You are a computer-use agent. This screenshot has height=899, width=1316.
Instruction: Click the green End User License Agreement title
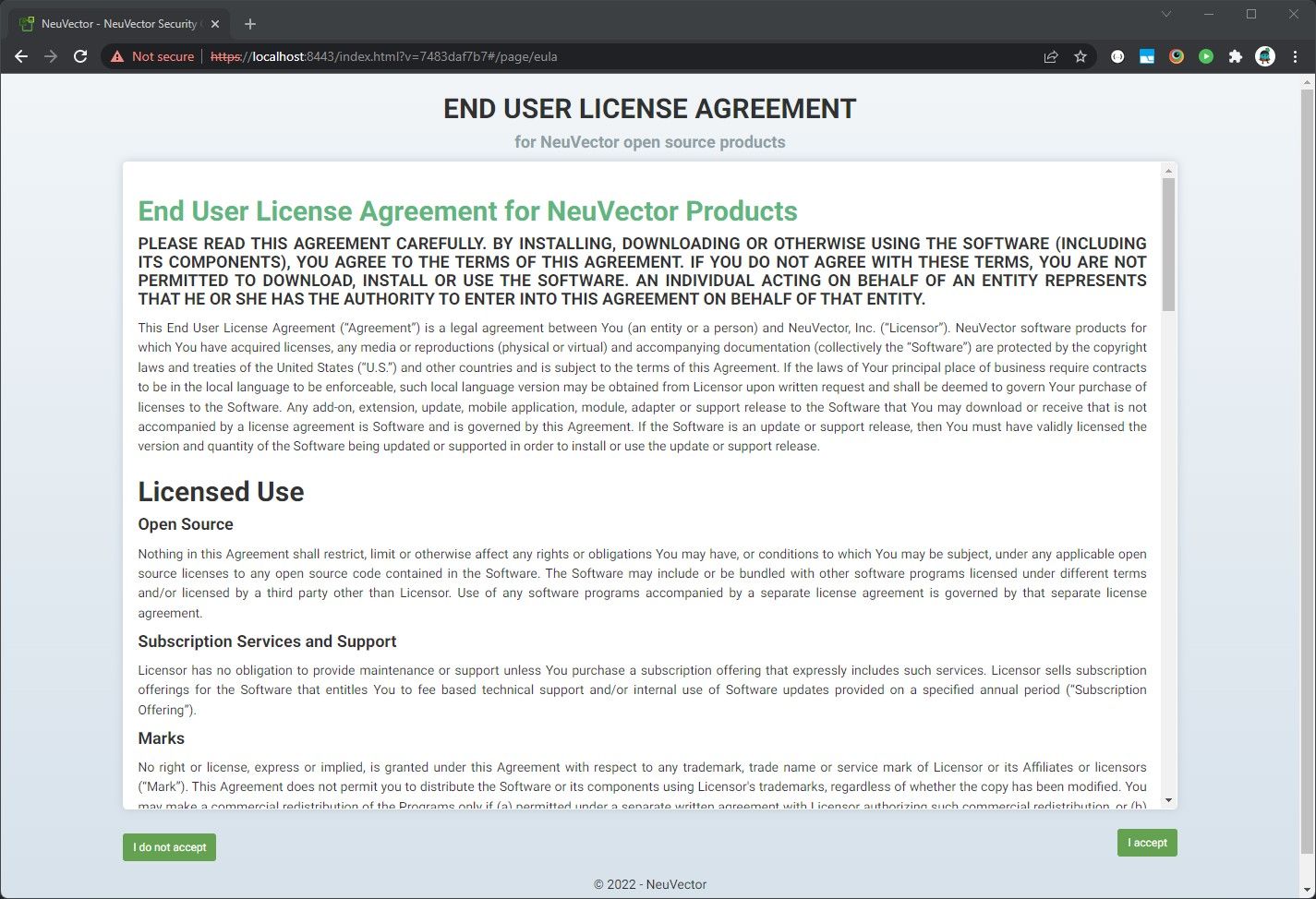[x=467, y=211]
